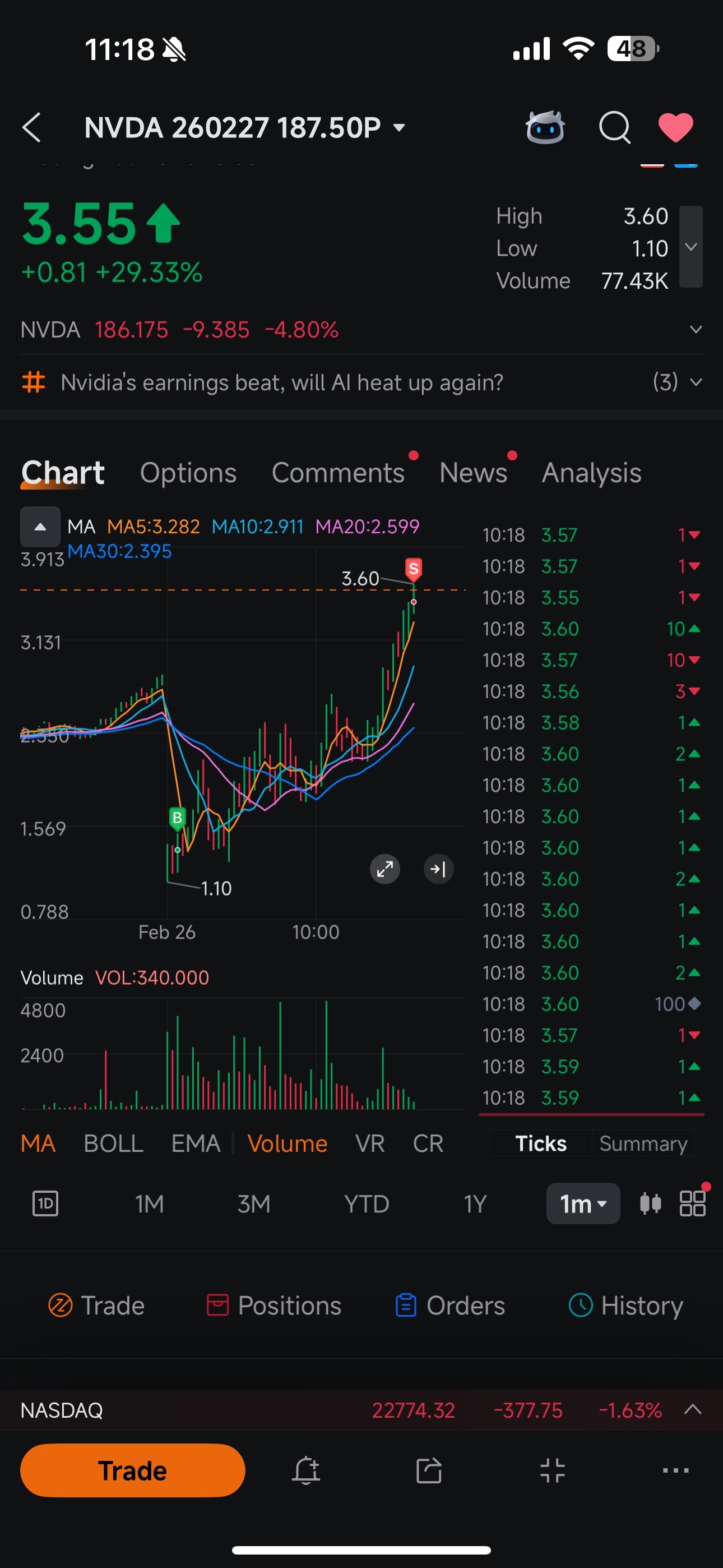Tap the collapse view icon
723x1568 pixels.
click(553, 1470)
